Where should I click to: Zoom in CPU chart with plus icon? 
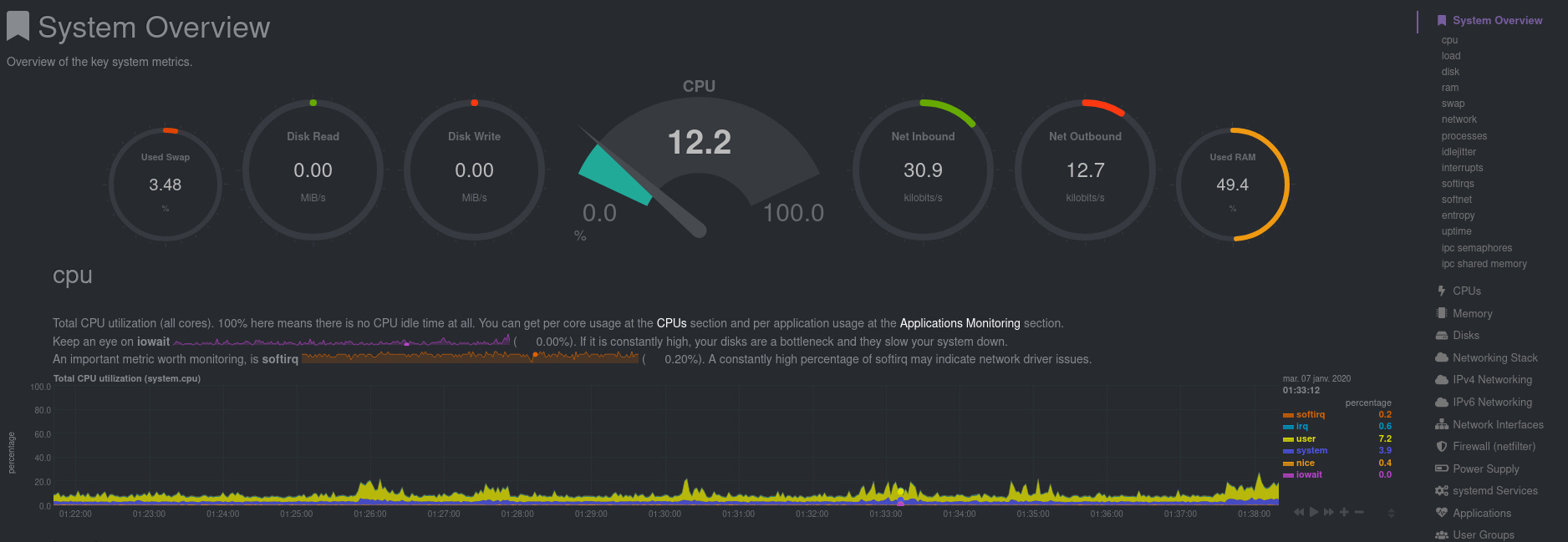[1344, 512]
